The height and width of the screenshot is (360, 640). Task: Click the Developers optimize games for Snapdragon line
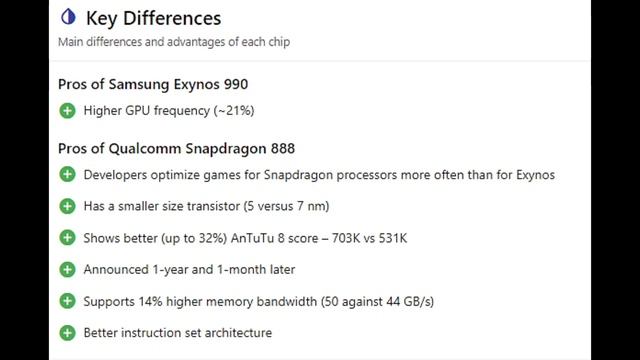319,175
